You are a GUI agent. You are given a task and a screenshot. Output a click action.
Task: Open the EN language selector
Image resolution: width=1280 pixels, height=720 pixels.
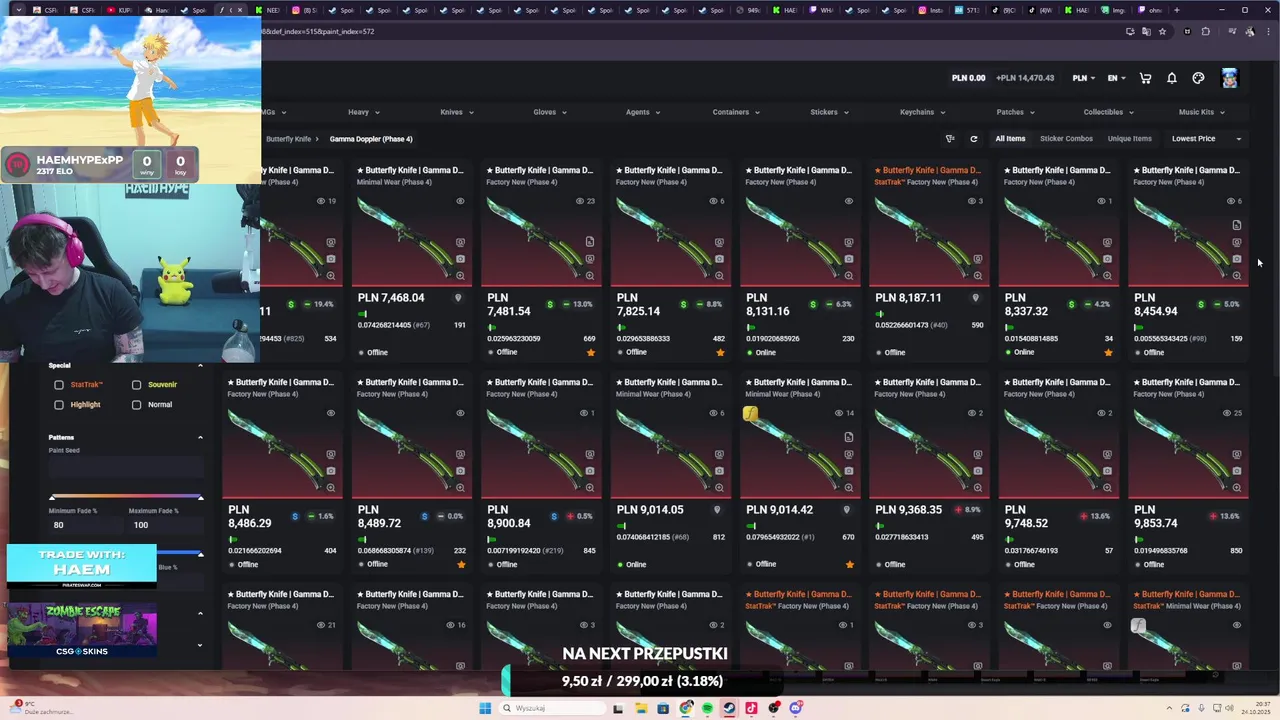[1116, 78]
